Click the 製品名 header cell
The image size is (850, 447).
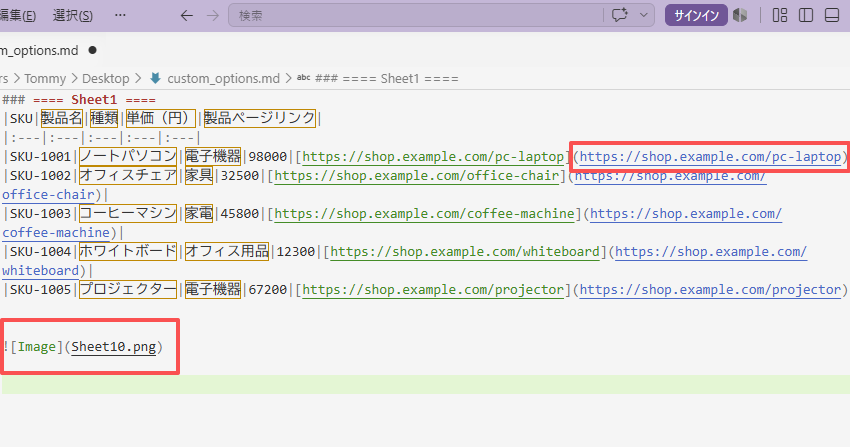[x=62, y=118]
